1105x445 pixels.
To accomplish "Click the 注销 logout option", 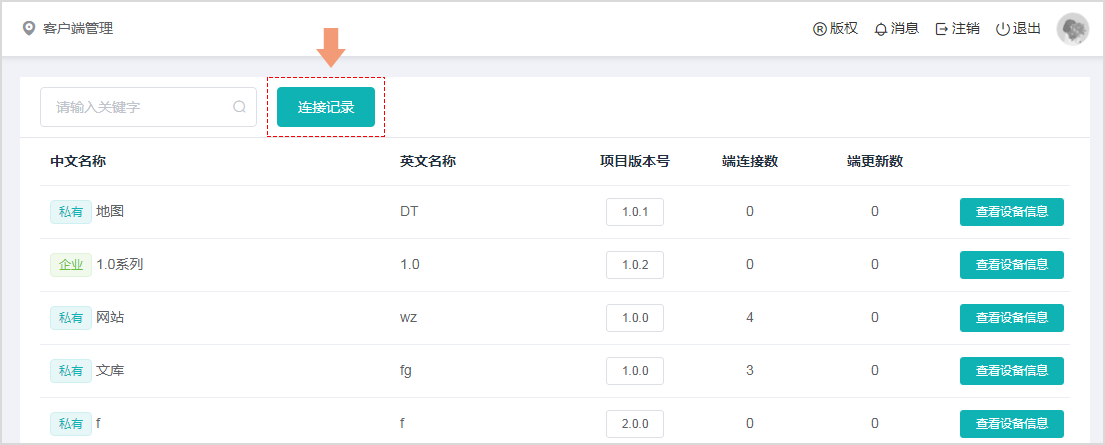I will [957, 28].
